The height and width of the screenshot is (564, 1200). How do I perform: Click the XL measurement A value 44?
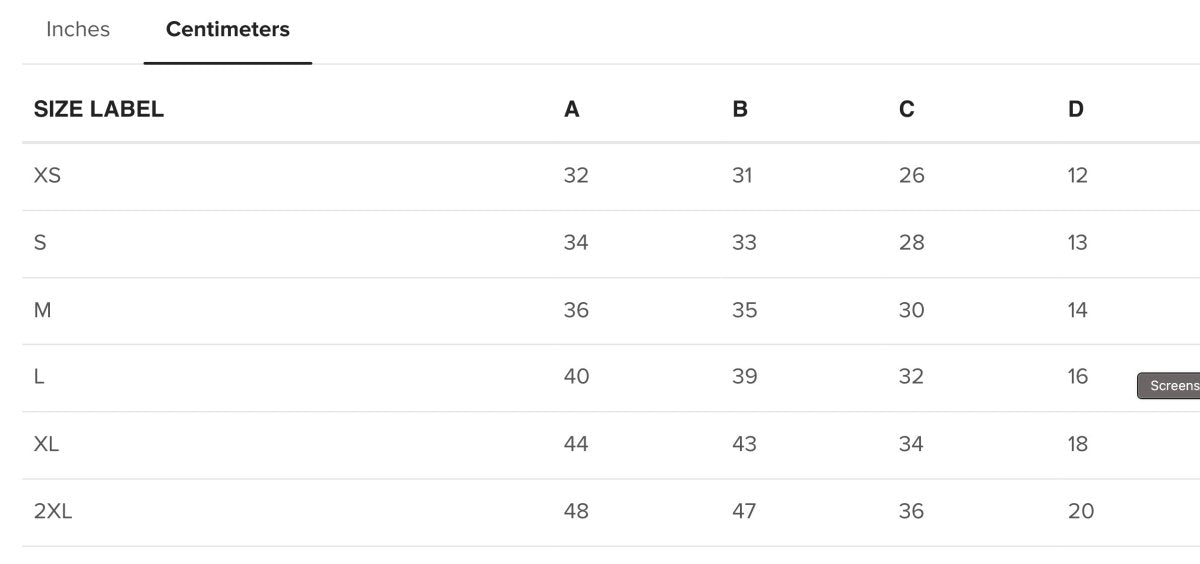click(x=576, y=444)
